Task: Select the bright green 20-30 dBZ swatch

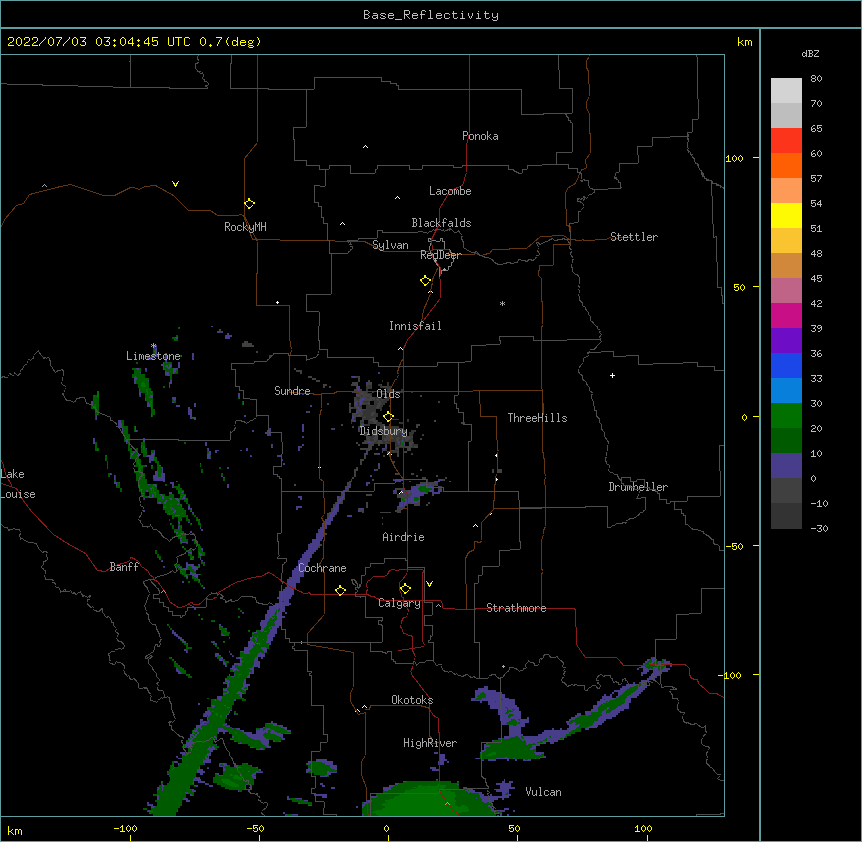Action: point(786,416)
